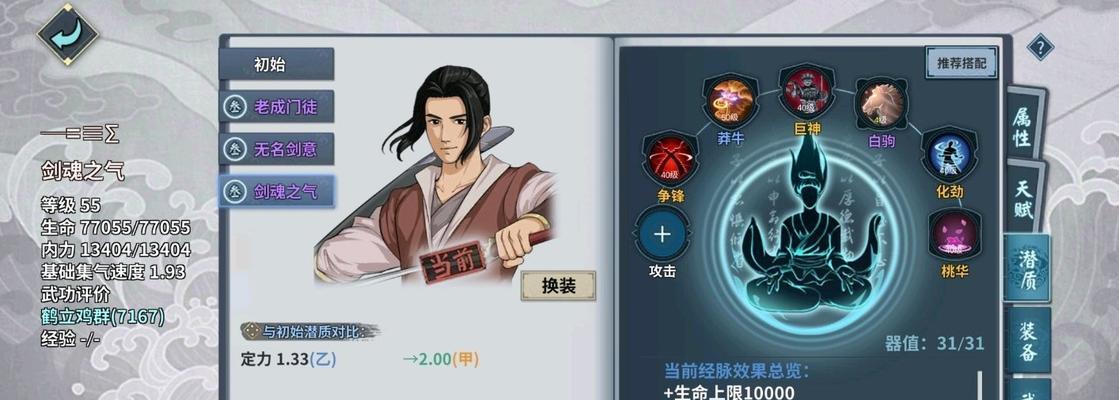This screenshot has width=1119, height=400.
Task: Click the 换装 outfit change button
Action: click(559, 286)
